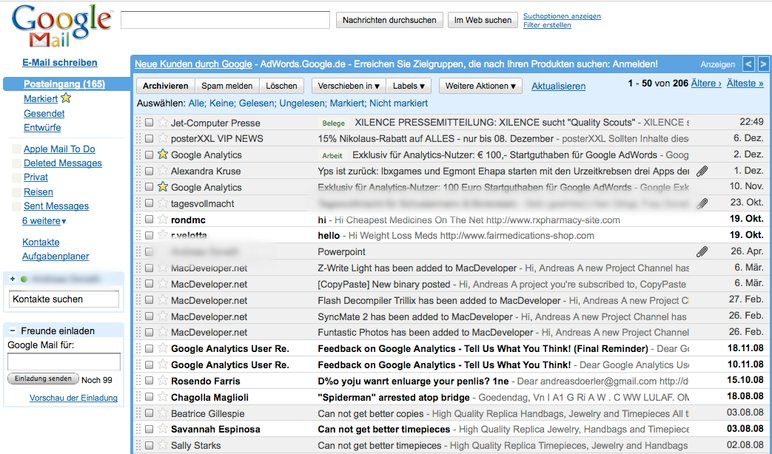Open the Verschieben in dropdown

349,86
